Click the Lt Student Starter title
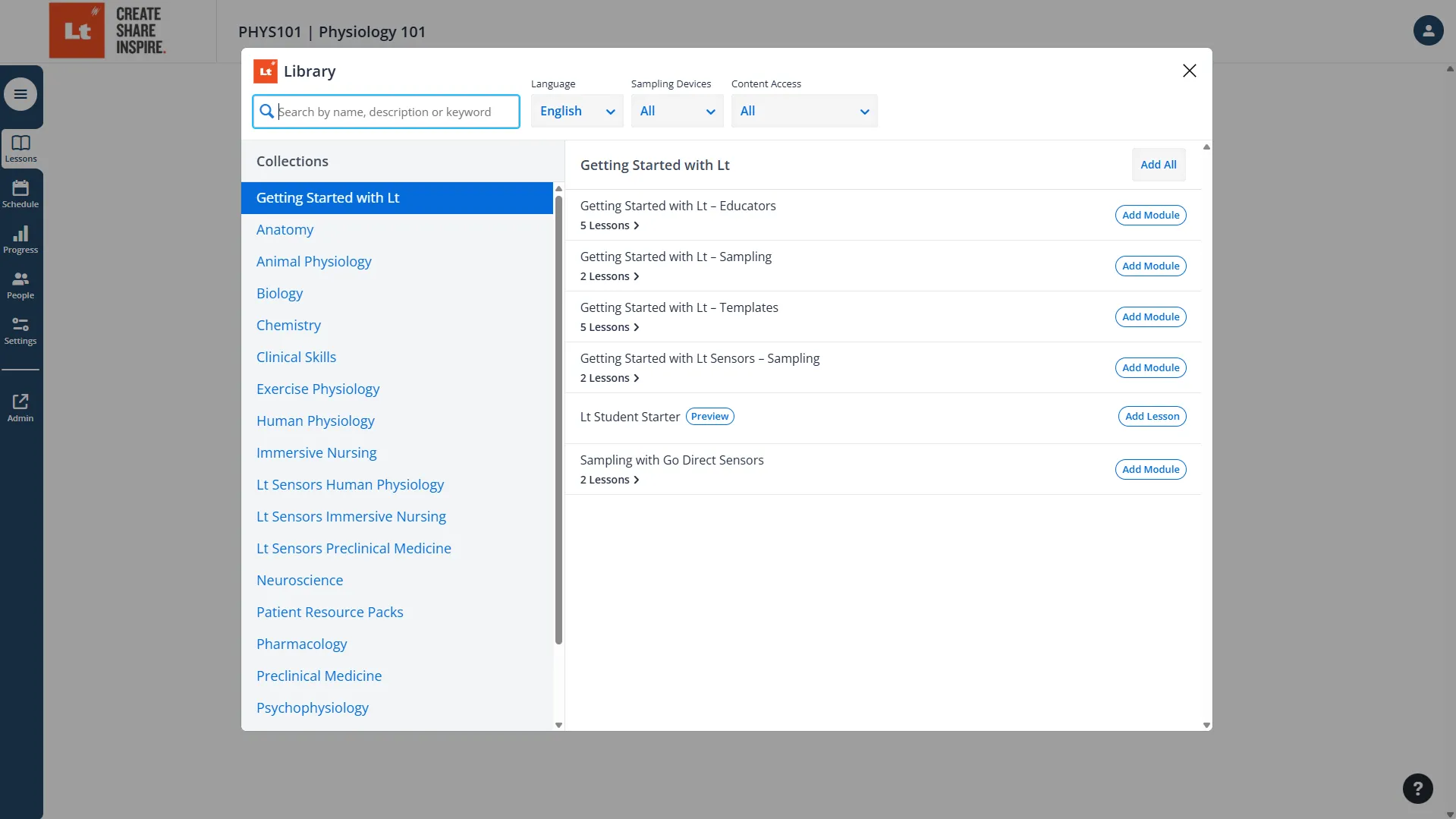 coord(630,417)
